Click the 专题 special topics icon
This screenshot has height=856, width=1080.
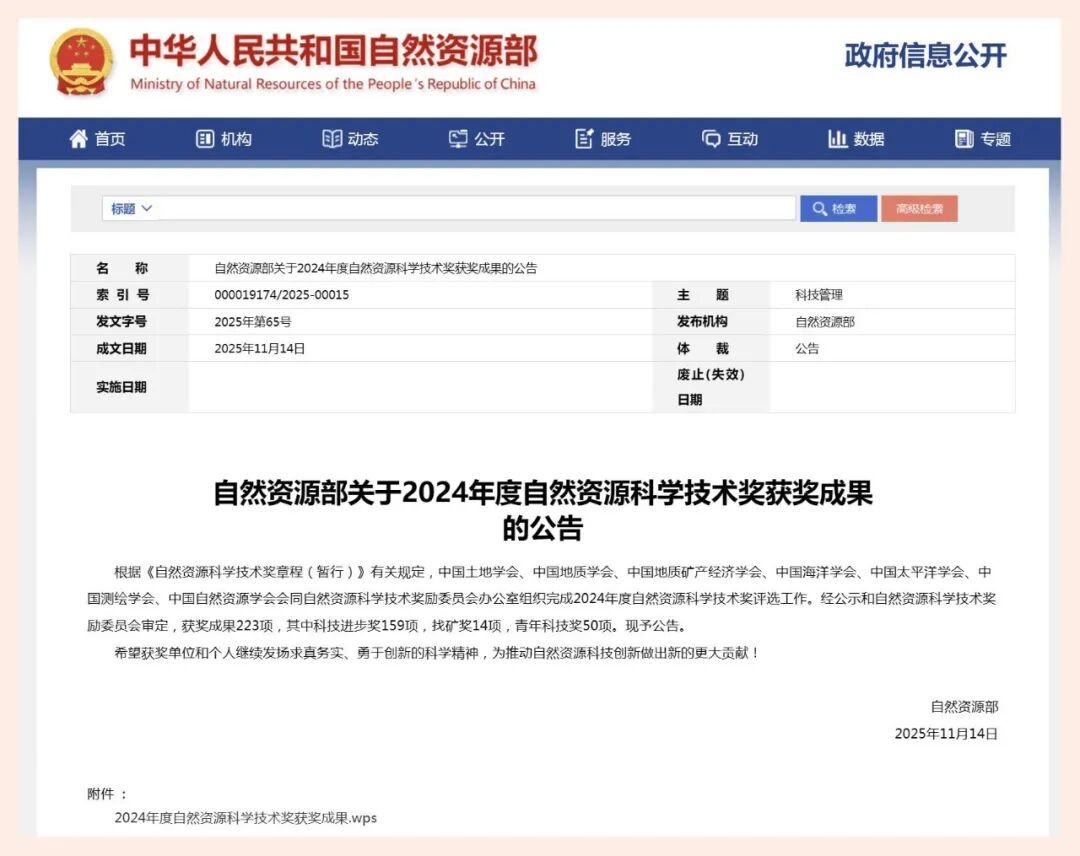(964, 139)
